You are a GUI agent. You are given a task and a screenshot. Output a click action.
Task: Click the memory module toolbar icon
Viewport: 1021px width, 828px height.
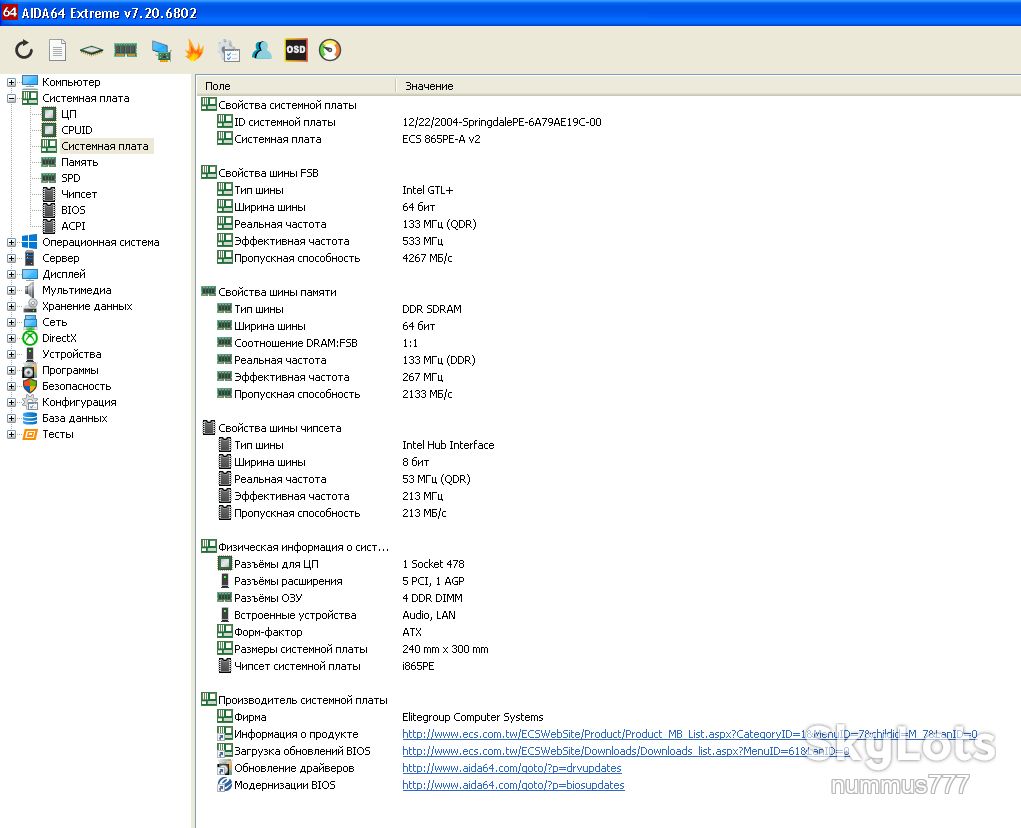click(x=126, y=50)
